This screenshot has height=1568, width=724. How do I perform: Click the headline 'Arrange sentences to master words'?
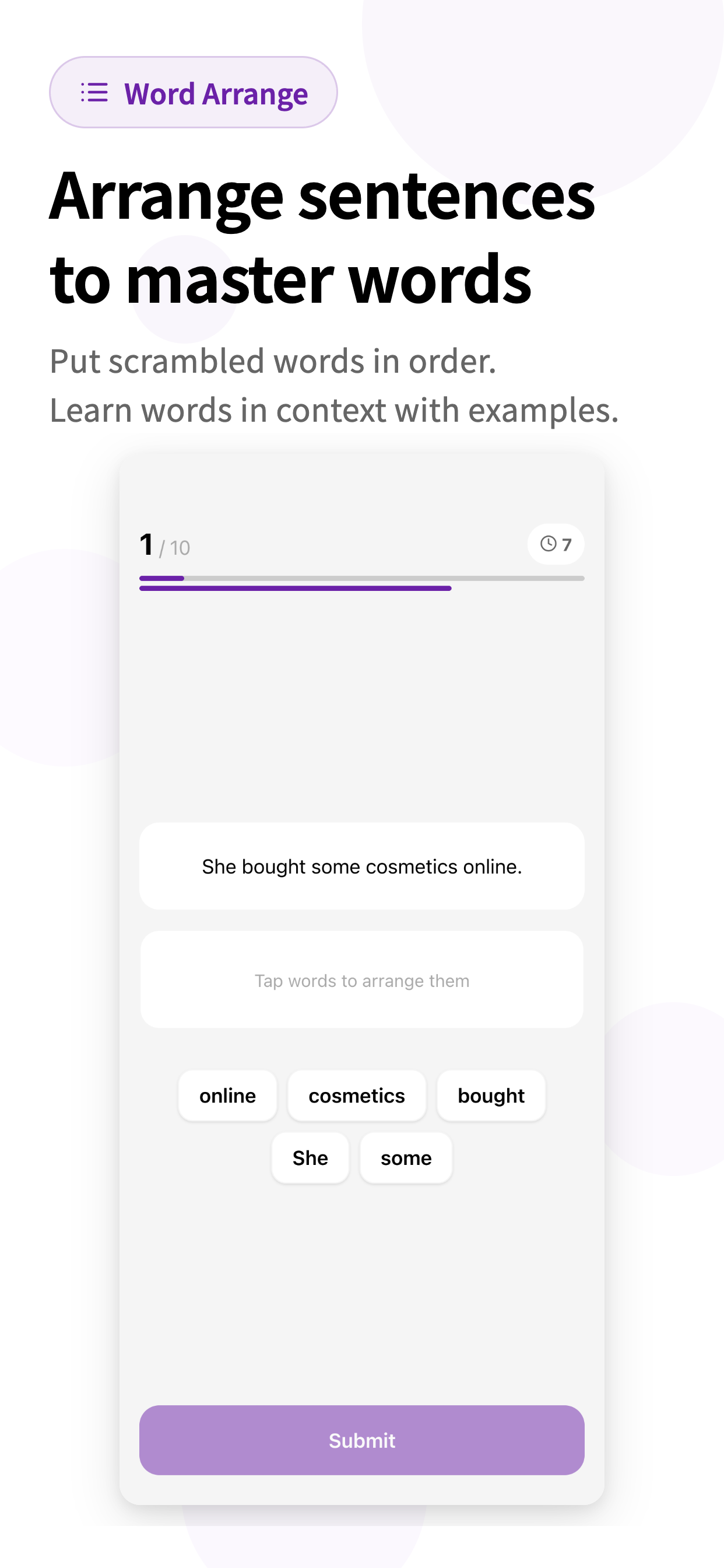coord(322,237)
